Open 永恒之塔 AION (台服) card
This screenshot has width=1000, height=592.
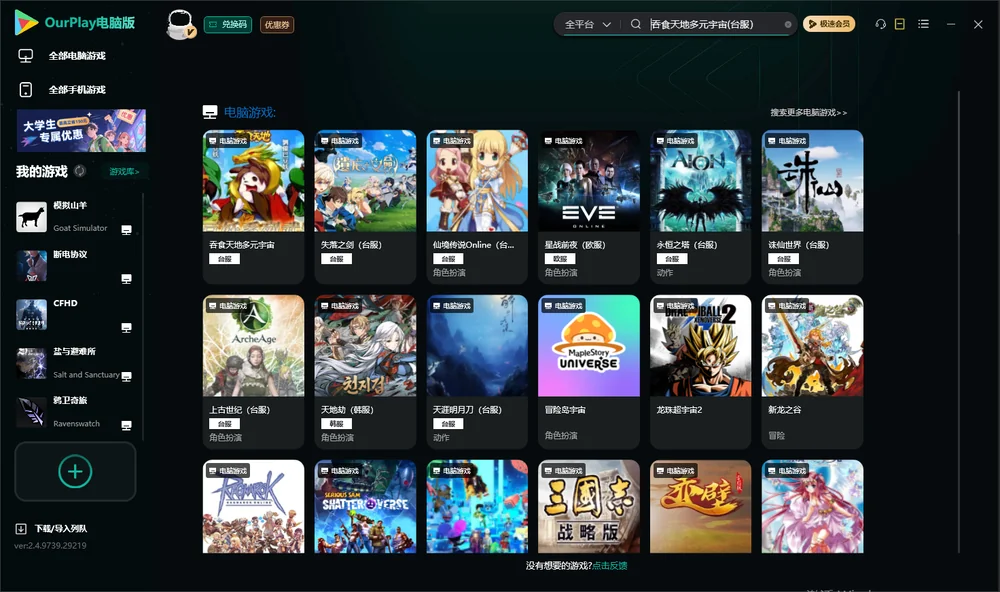pos(700,207)
